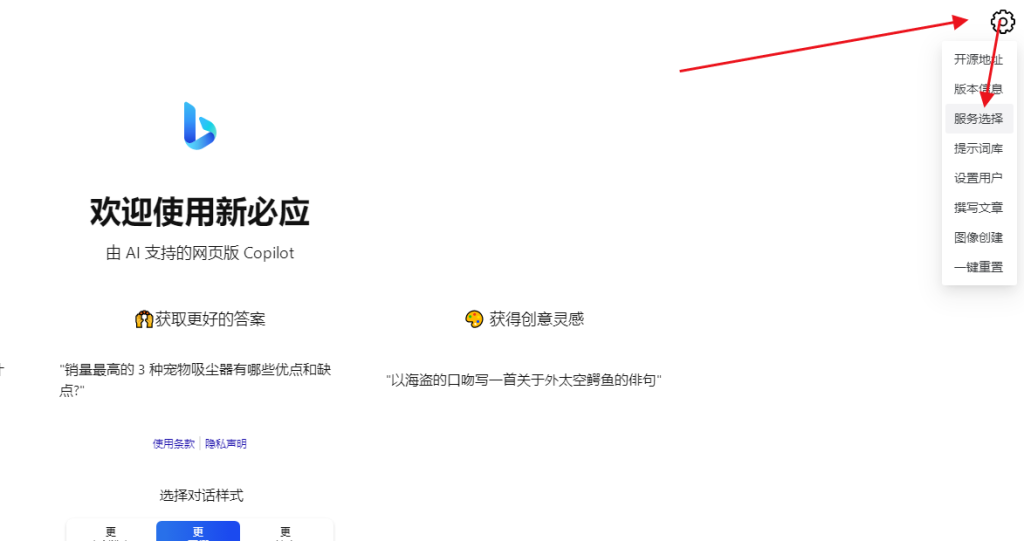The image size is (1024, 541).
Task: Open the settings gear icon
Action: 1002,22
